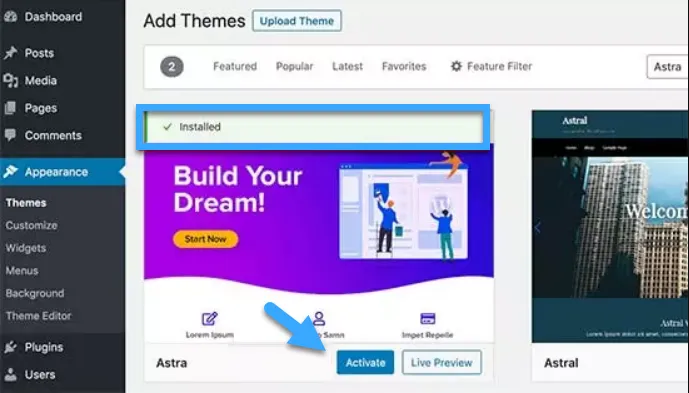Click the Installed notice text
Screen dimensions: 689x393
click(x=200, y=127)
